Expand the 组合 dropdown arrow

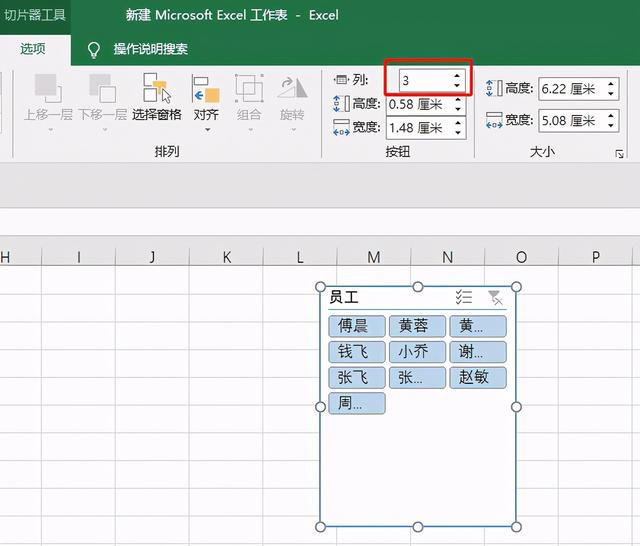(x=250, y=130)
